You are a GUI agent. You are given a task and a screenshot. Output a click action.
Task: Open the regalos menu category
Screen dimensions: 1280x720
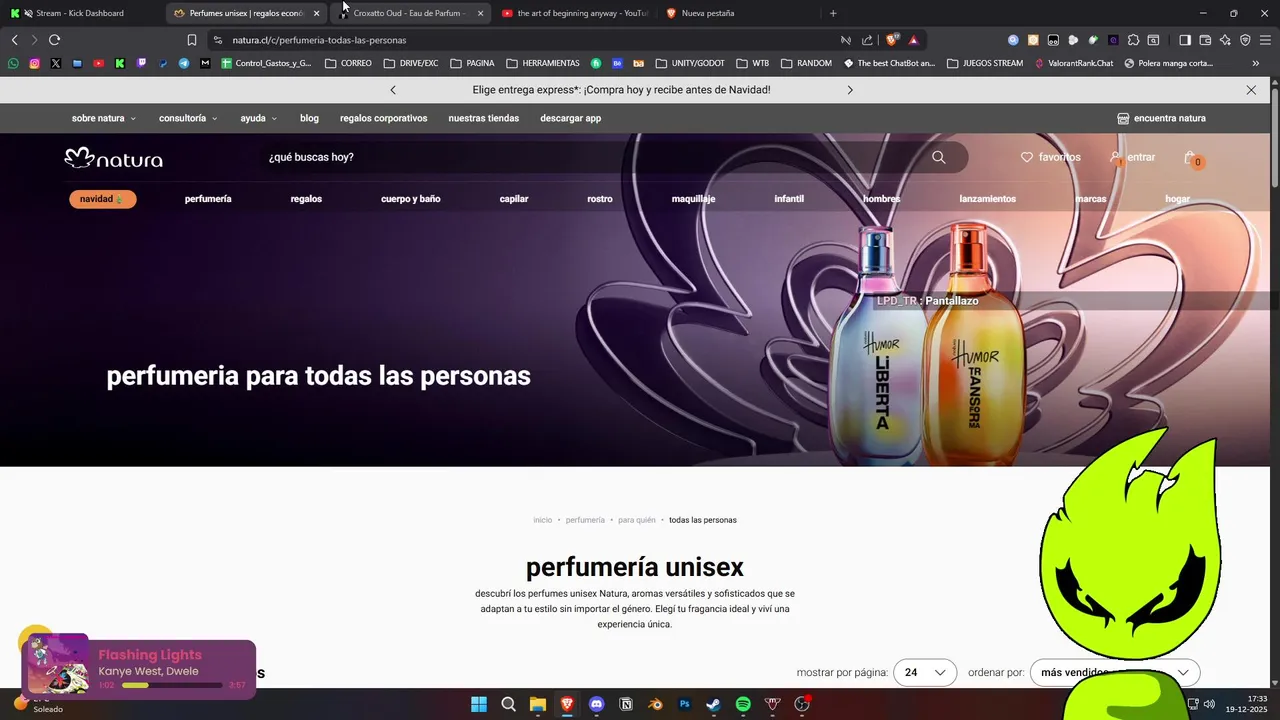tap(306, 199)
